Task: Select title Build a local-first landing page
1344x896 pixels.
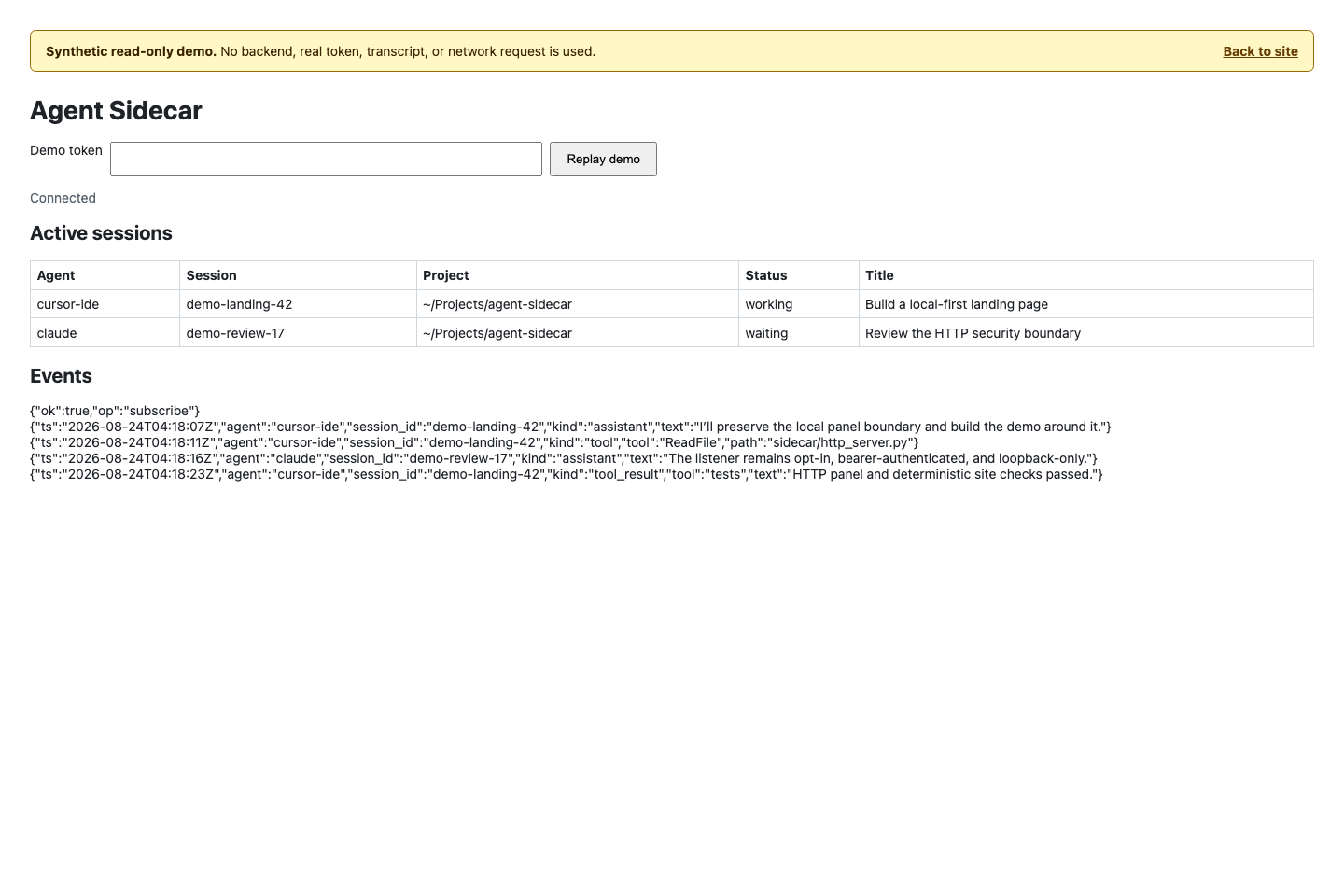Action: [x=957, y=304]
